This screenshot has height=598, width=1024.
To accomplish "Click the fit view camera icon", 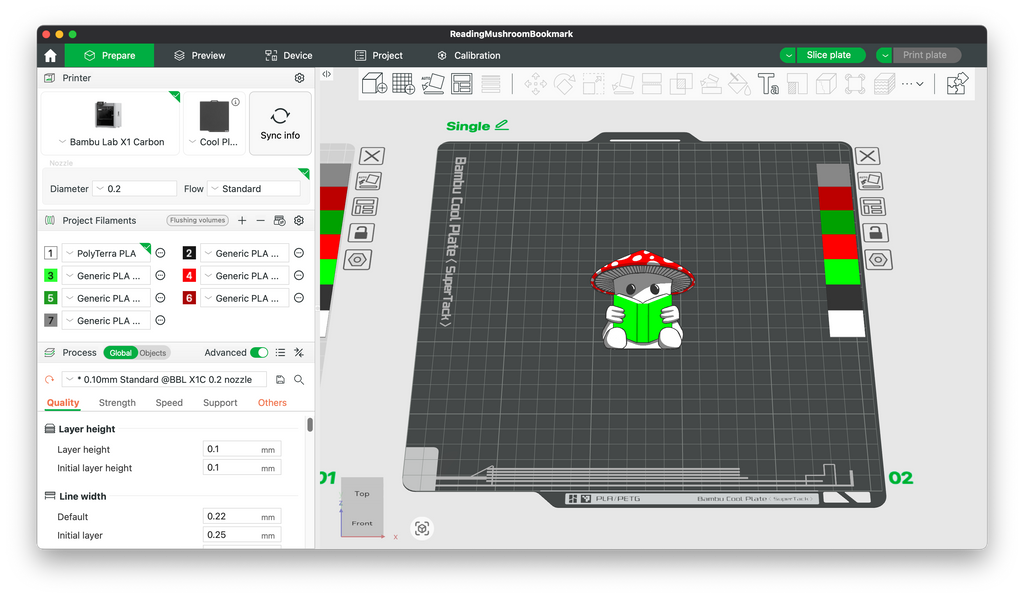I will pos(422,528).
